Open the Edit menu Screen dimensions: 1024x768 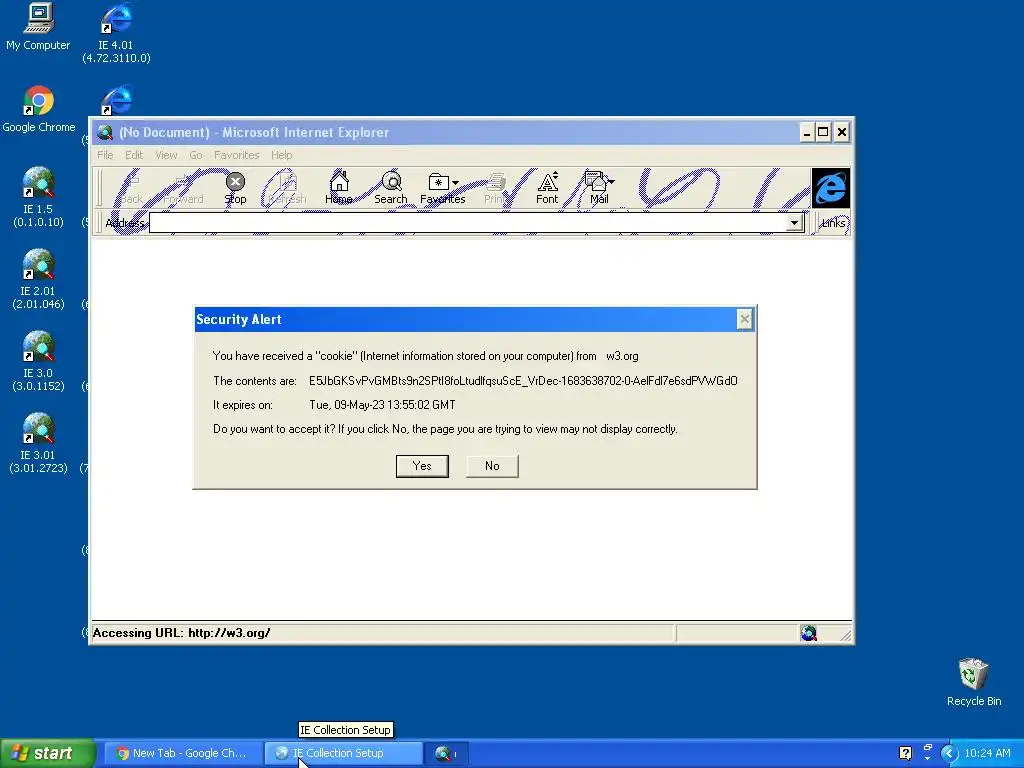[134, 155]
